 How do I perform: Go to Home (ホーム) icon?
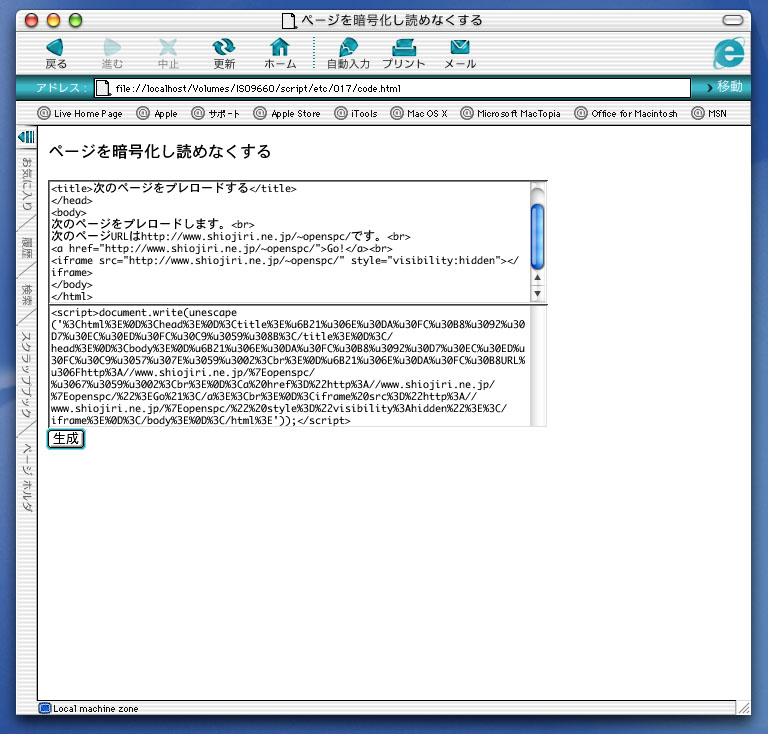pos(280,47)
